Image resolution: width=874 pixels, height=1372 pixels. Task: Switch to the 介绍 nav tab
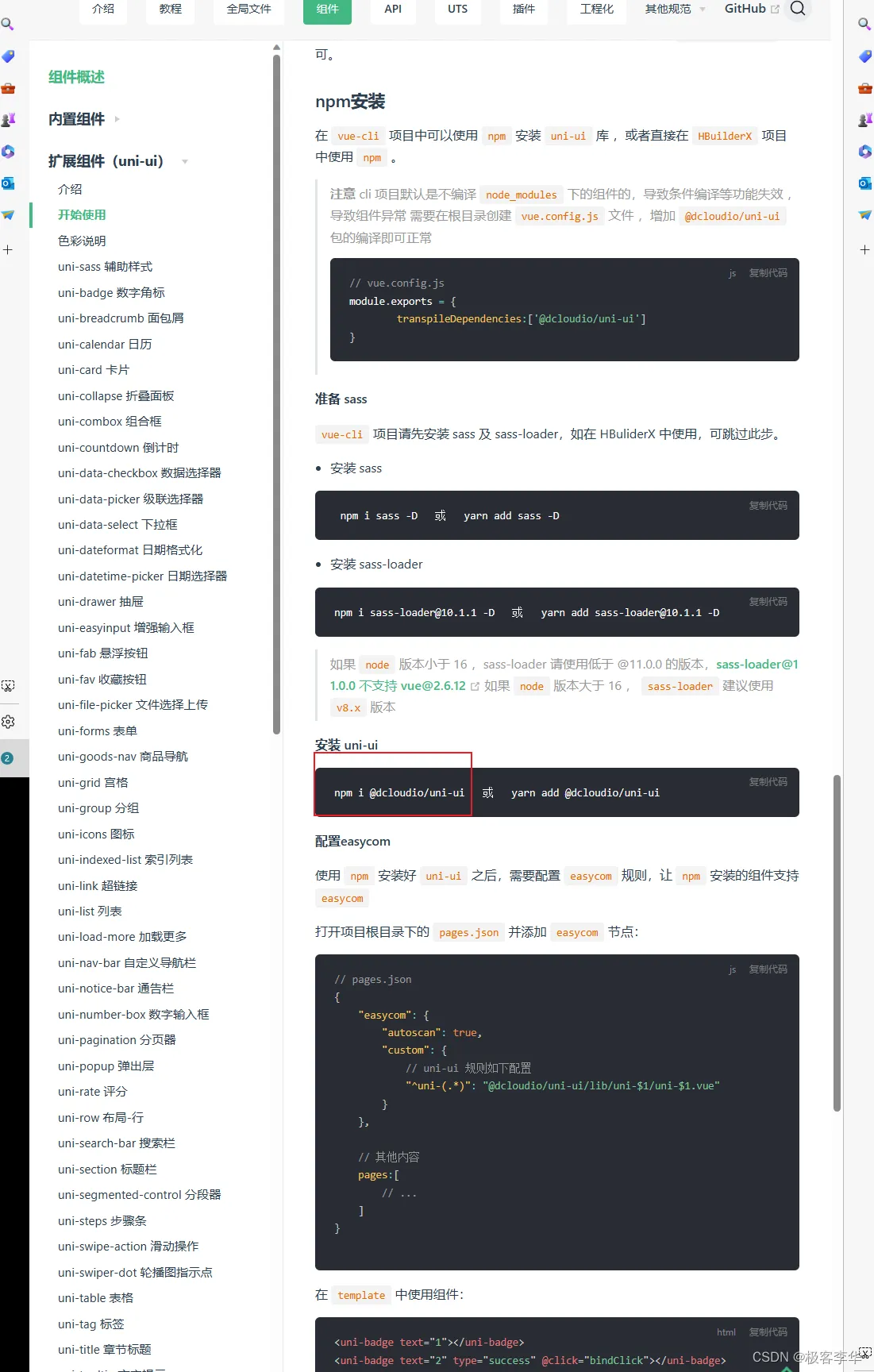[x=103, y=10]
